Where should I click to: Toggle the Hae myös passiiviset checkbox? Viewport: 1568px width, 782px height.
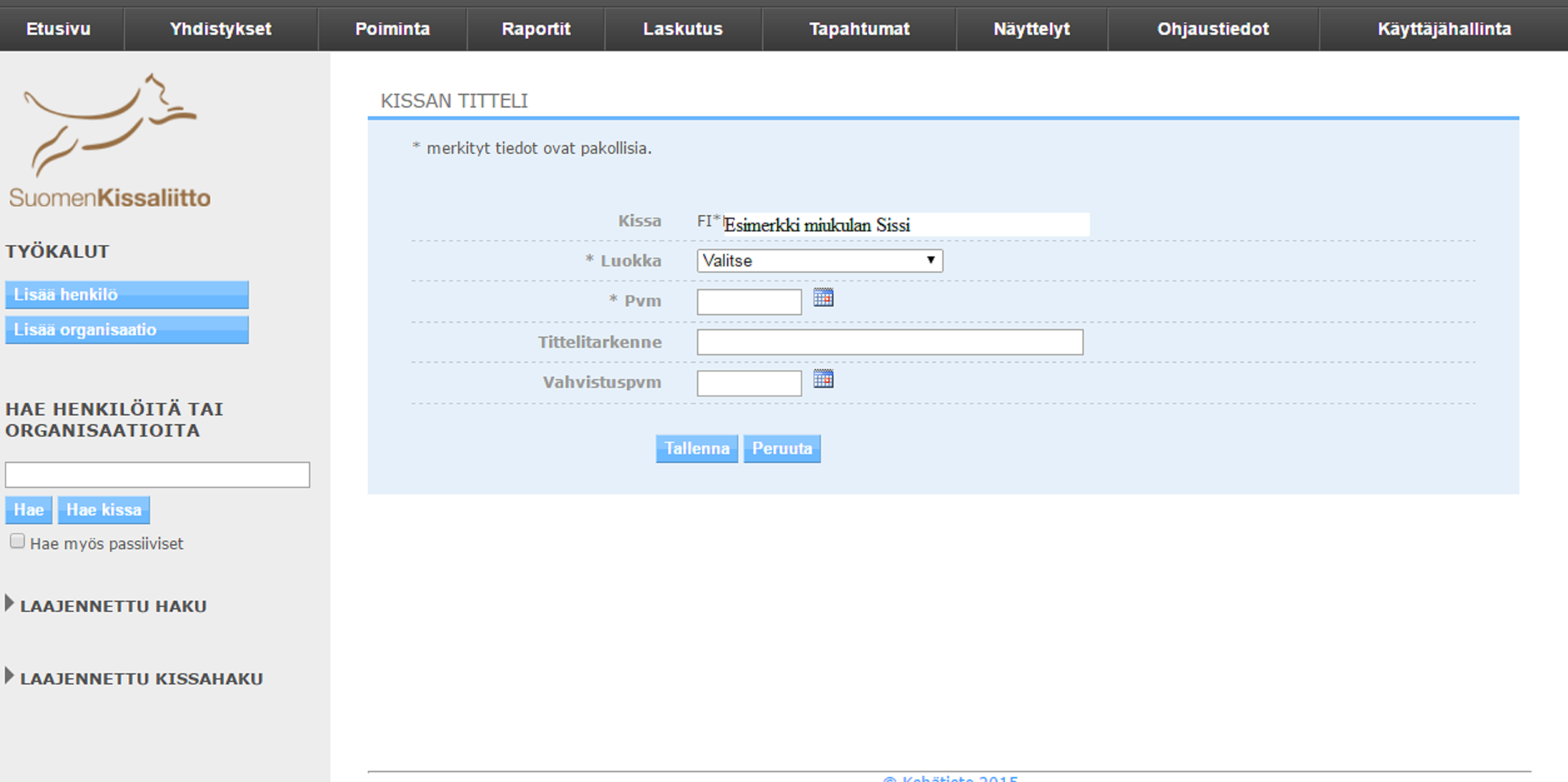point(17,541)
